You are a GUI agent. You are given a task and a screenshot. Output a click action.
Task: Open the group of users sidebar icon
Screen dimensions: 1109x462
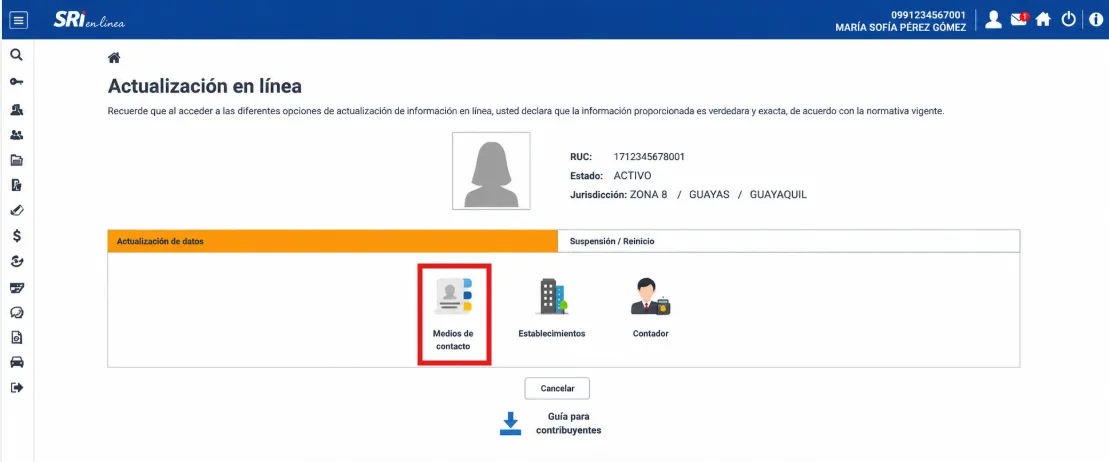[17, 135]
